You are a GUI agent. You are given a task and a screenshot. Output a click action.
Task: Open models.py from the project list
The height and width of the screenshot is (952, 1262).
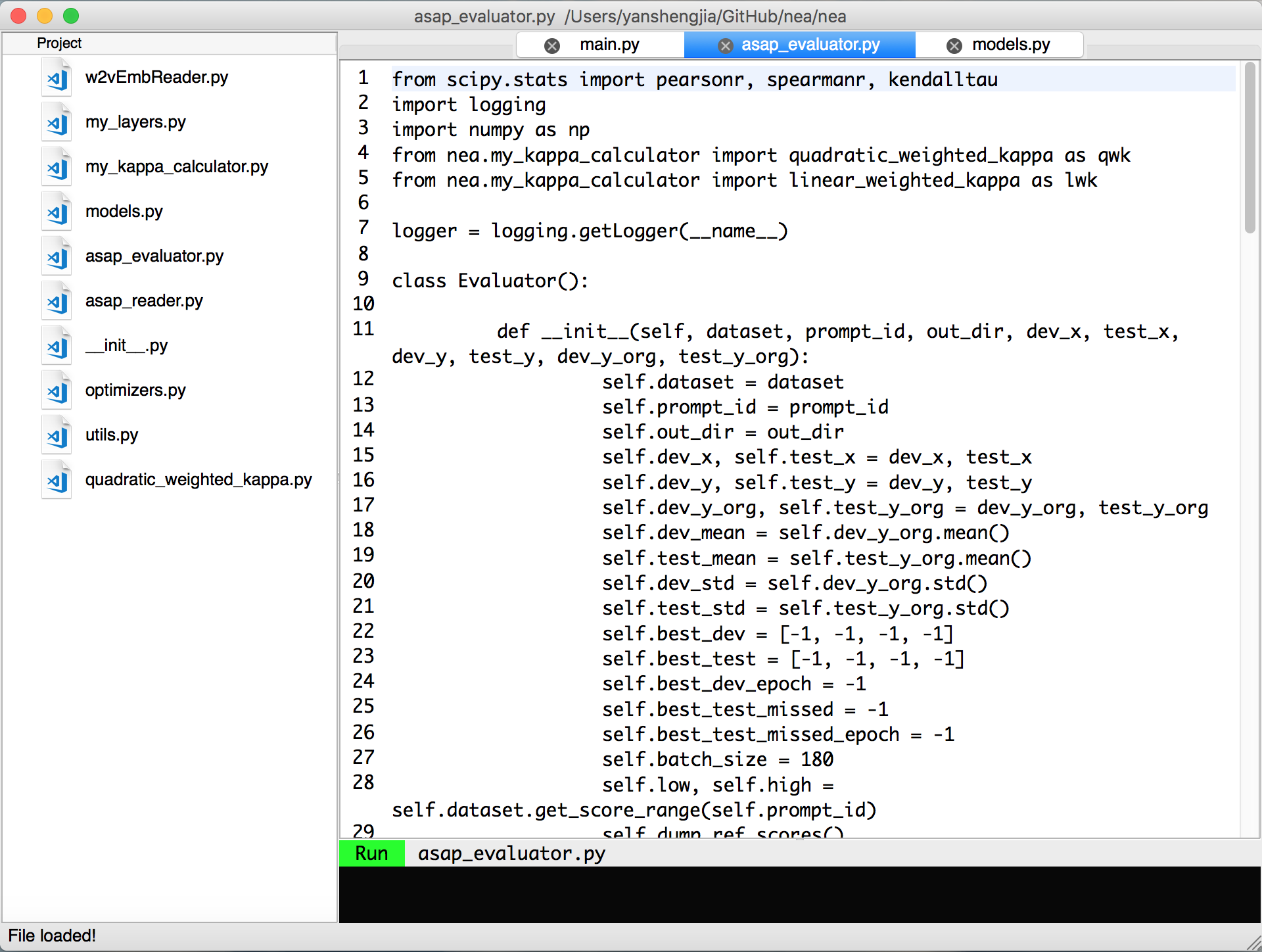(124, 212)
